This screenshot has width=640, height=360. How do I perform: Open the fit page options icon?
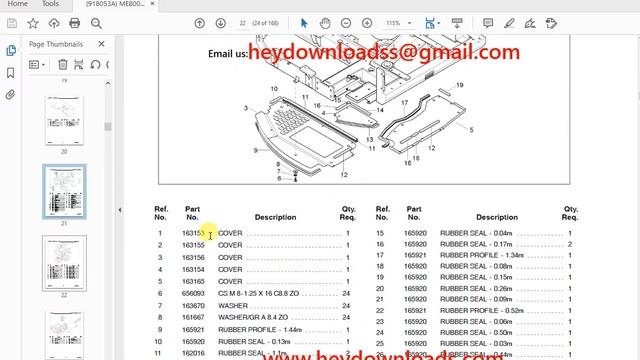click(x=430, y=23)
